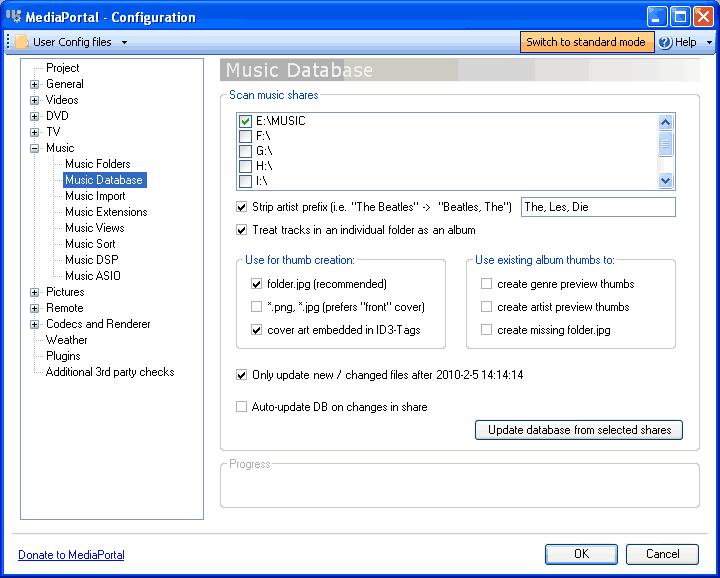720x578 pixels.
Task: Select the General tree item label
Action: pos(65,84)
